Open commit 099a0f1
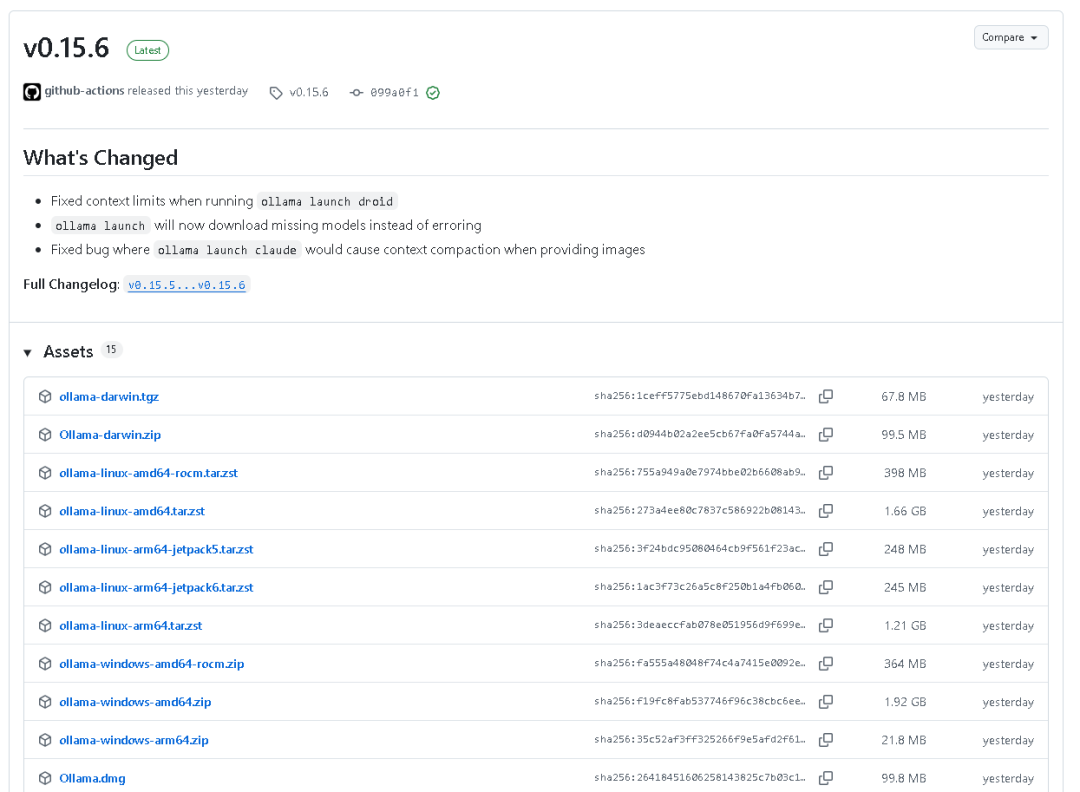This screenshot has width=1080, height=792. [394, 92]
